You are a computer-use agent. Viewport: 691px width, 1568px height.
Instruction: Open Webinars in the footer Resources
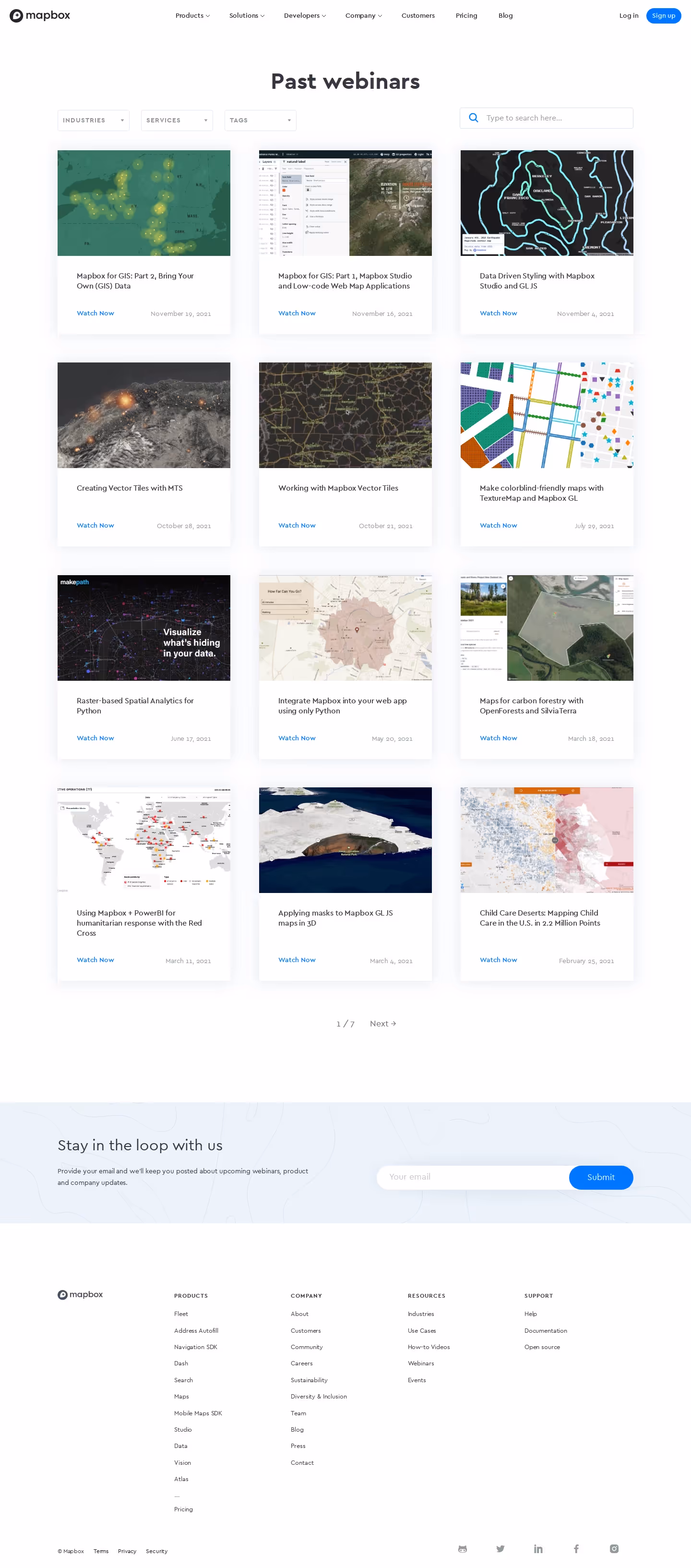420,1363
